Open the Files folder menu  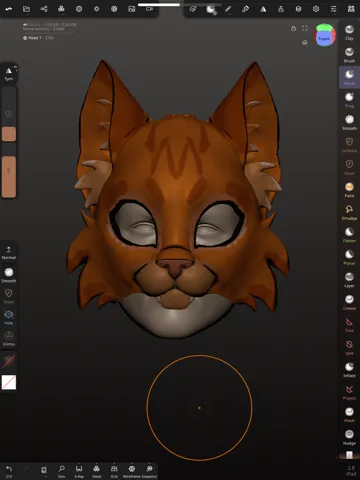(x=26, y=9)
